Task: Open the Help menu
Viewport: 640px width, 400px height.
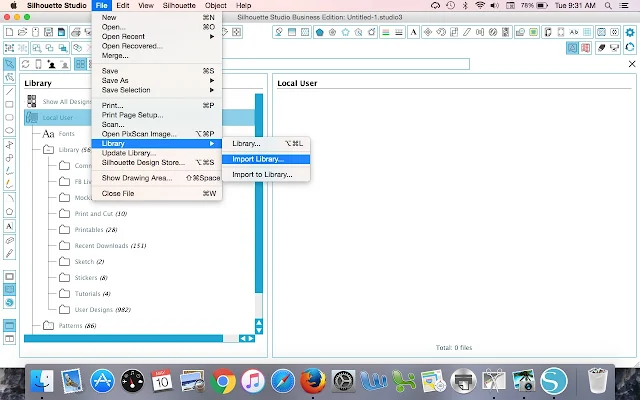Action: (x=243, y=5)
